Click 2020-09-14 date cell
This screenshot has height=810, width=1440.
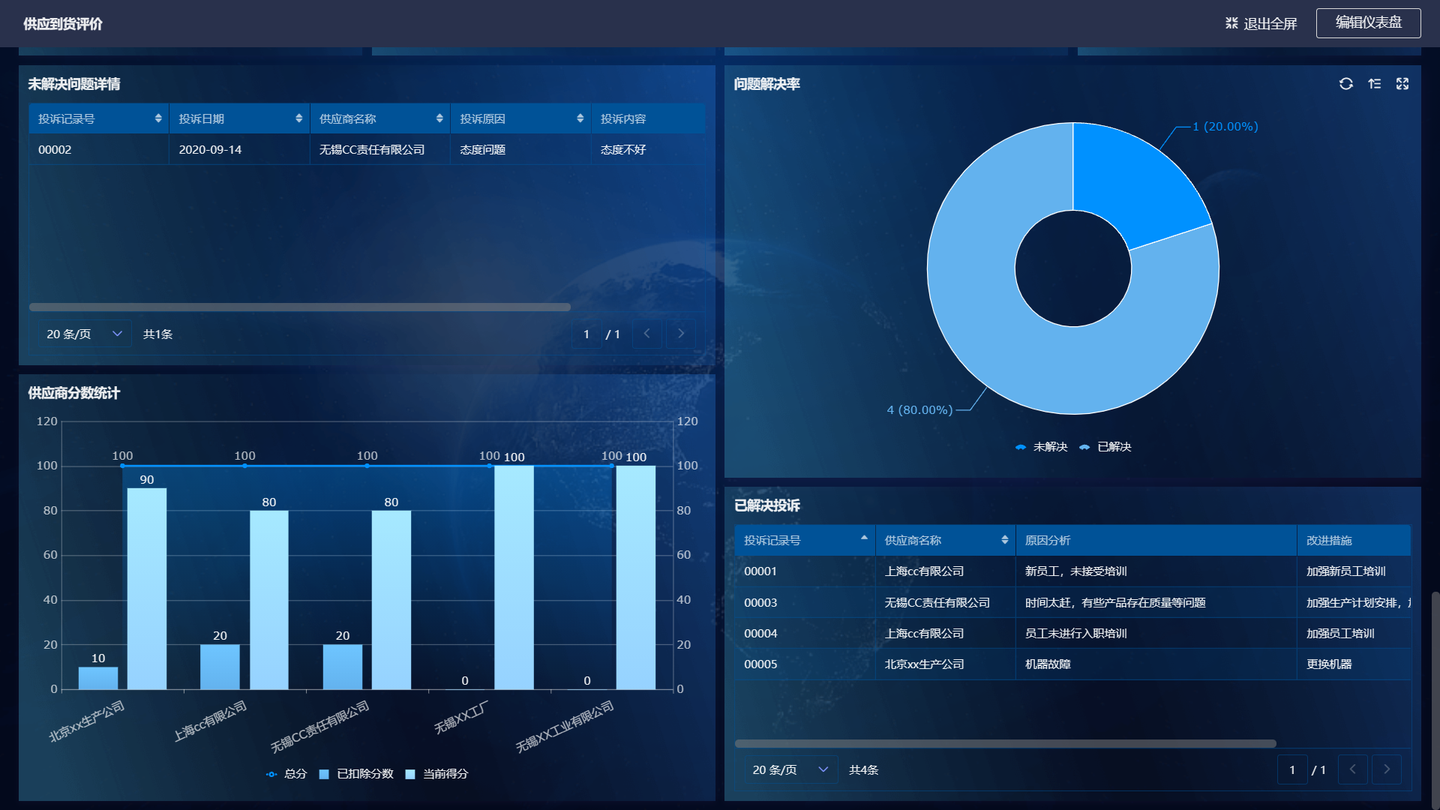[x=210, y=150]
